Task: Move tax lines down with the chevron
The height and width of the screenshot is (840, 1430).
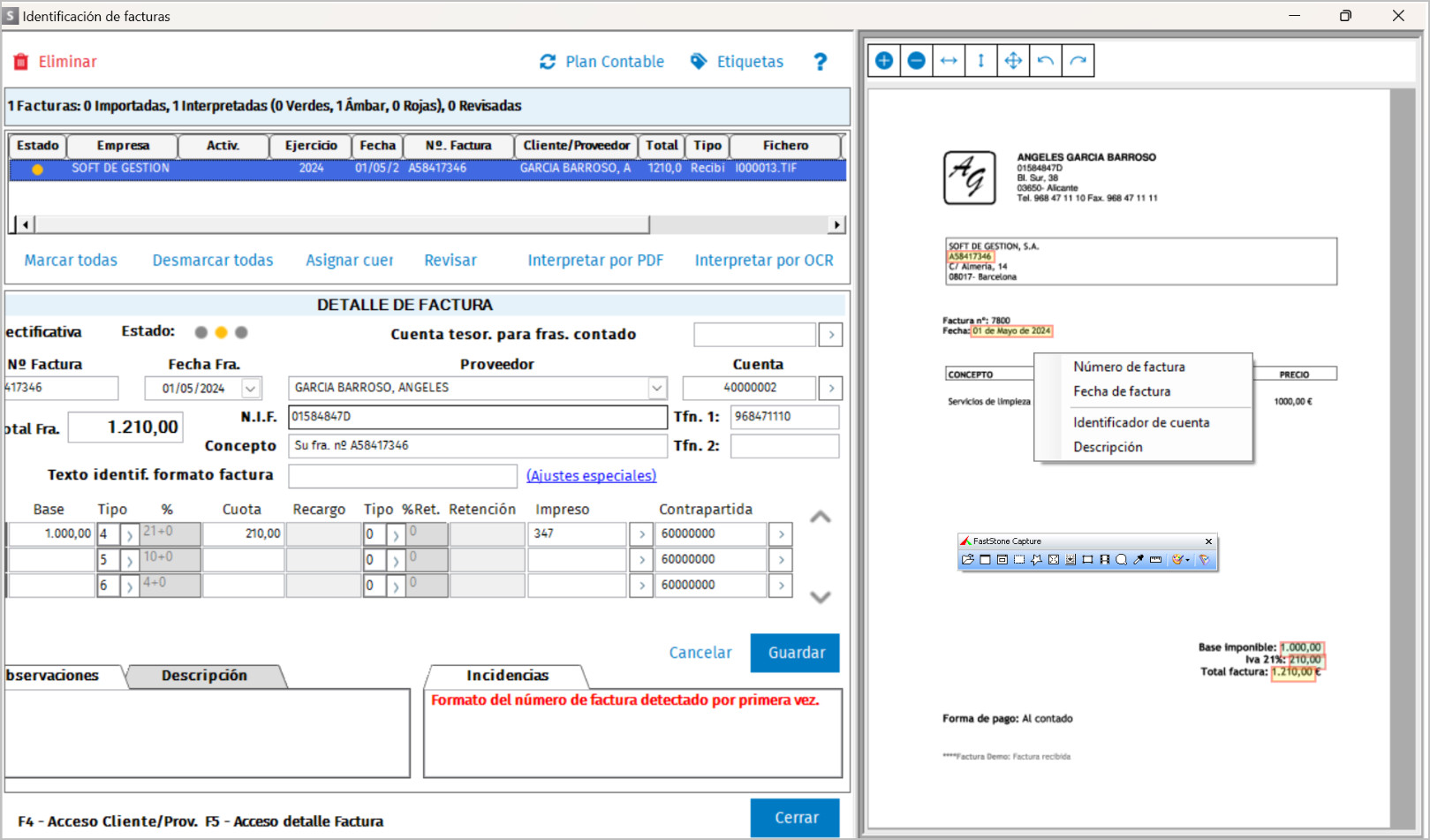Action: [x=821, y=597]
